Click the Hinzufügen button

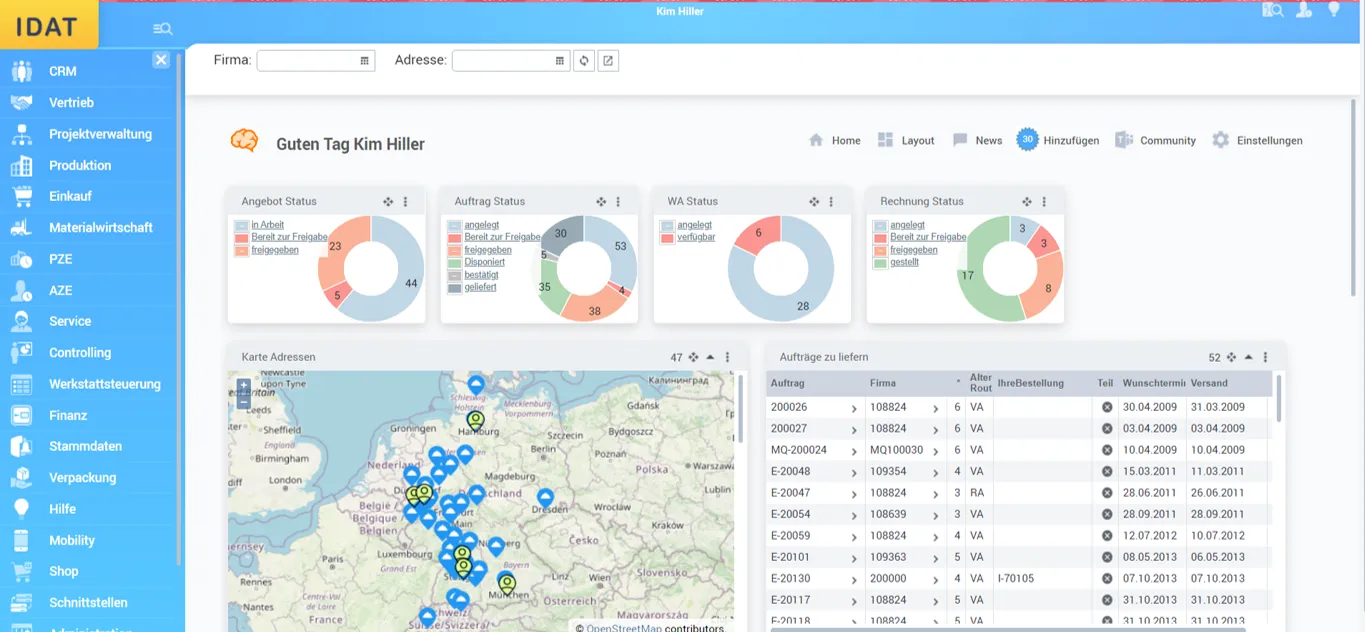click(1058, 141)
